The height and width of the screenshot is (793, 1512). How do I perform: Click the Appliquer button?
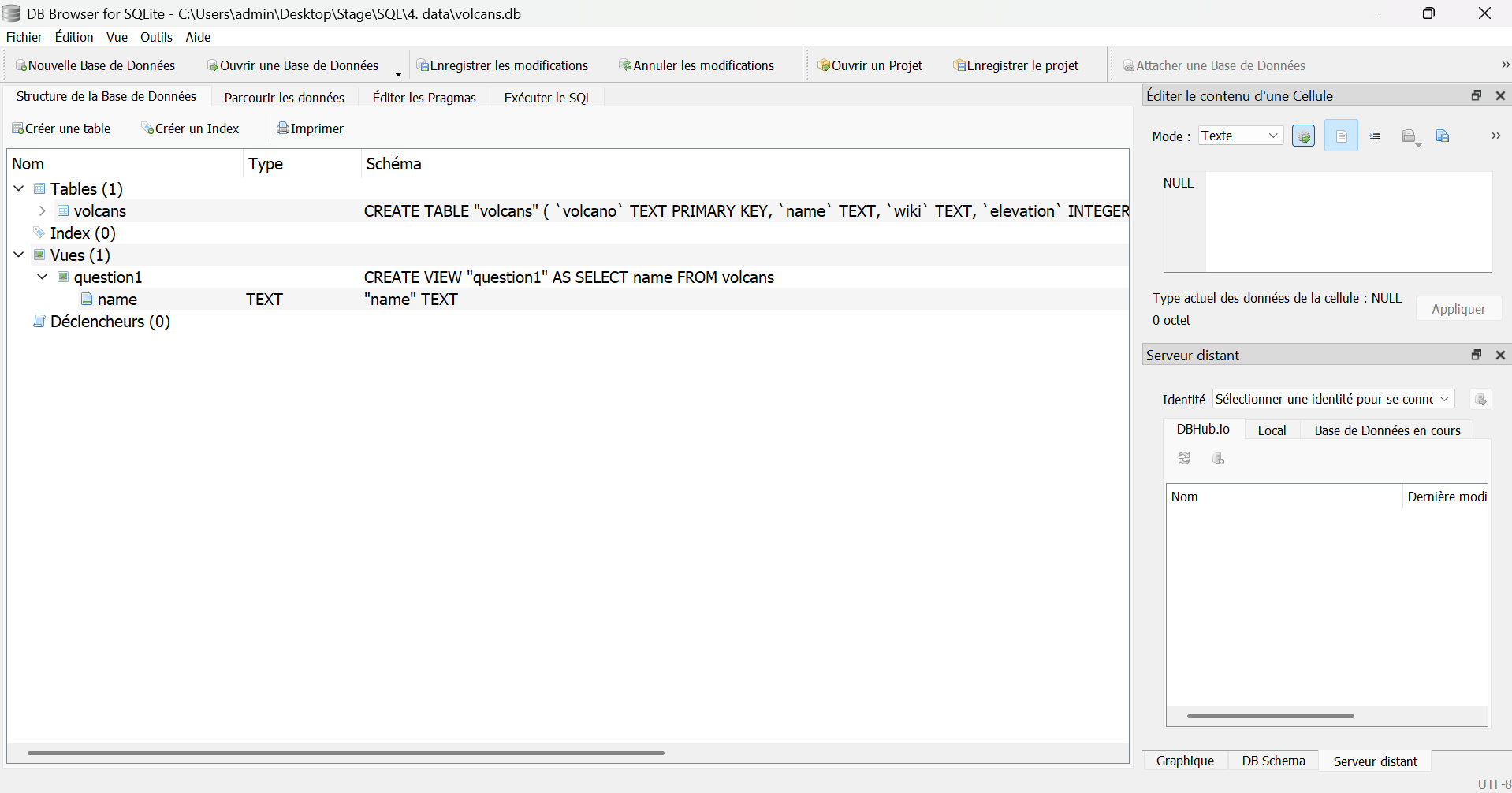[x=1458, y=308]
